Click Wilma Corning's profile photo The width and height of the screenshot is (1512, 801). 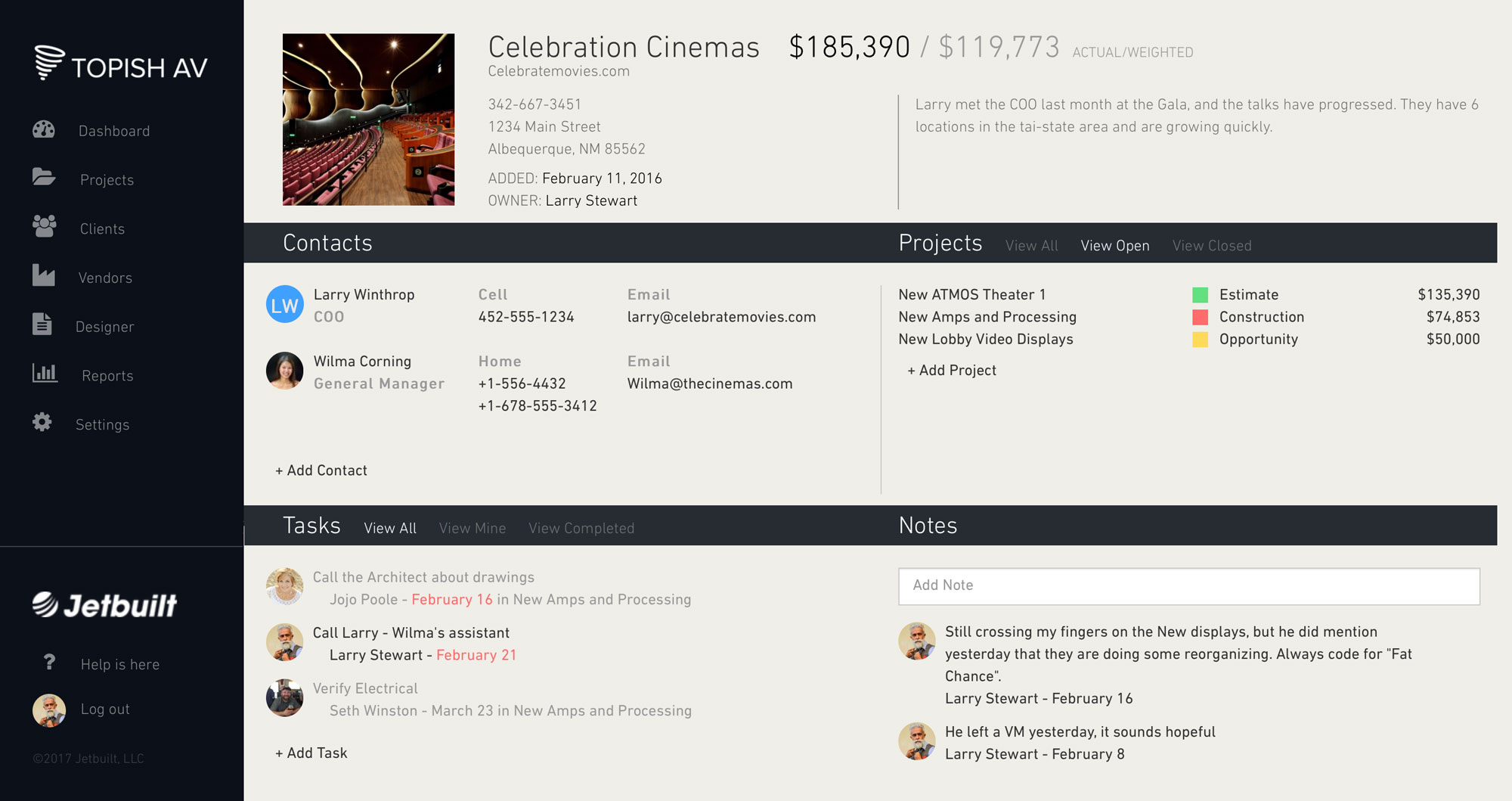click(285, 371)
